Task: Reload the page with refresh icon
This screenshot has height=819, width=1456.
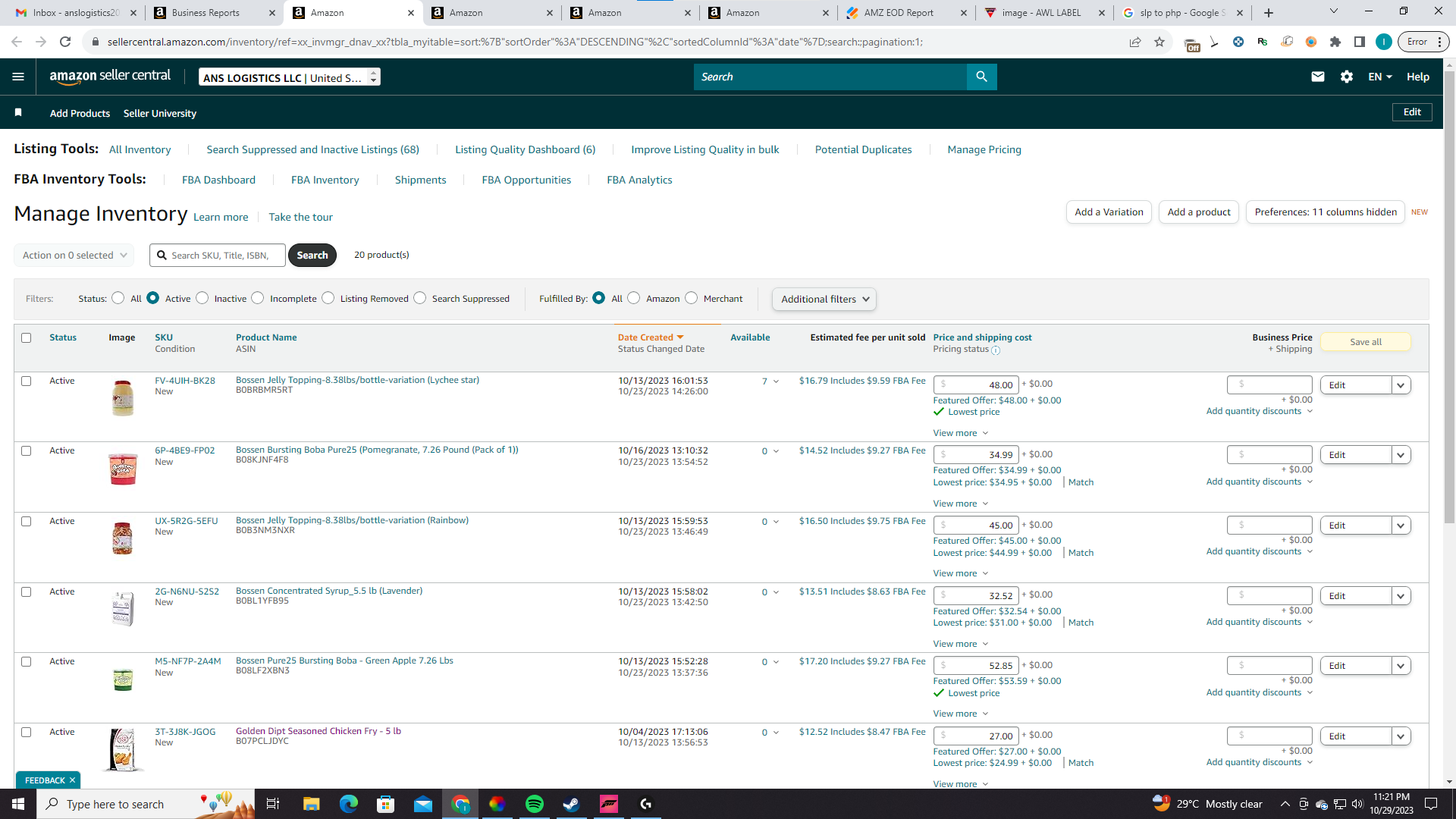Action: click(65, 42)
